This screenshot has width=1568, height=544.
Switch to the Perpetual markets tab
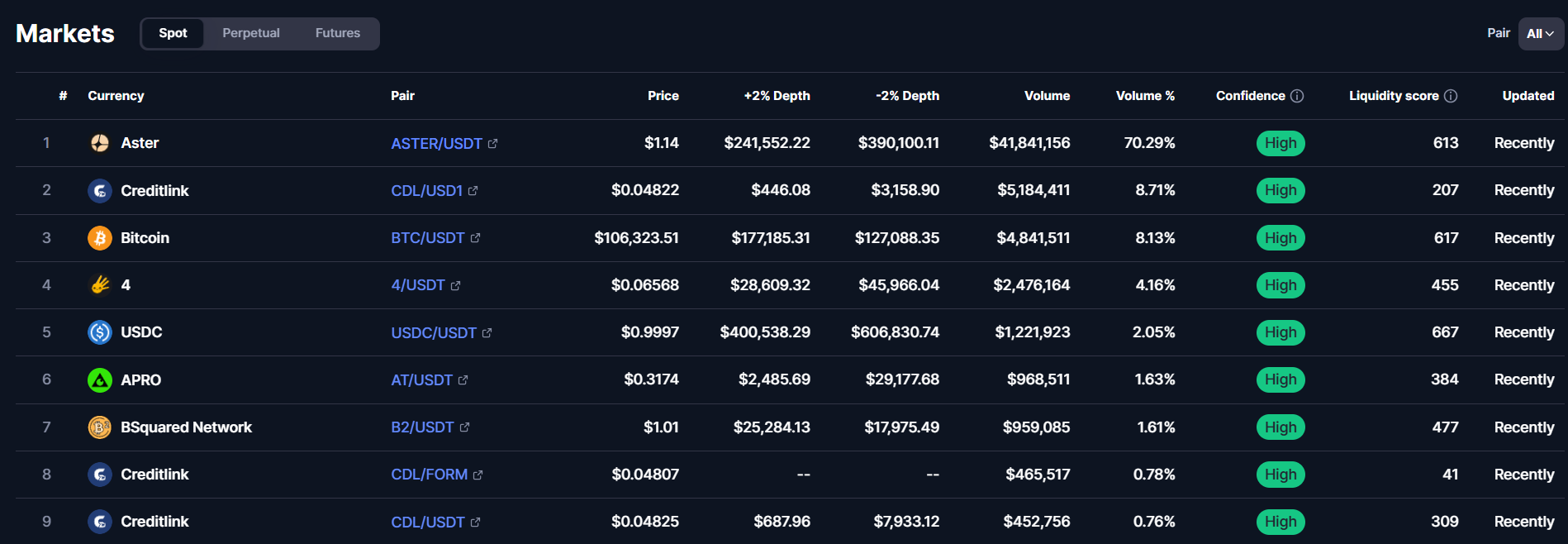251,33
